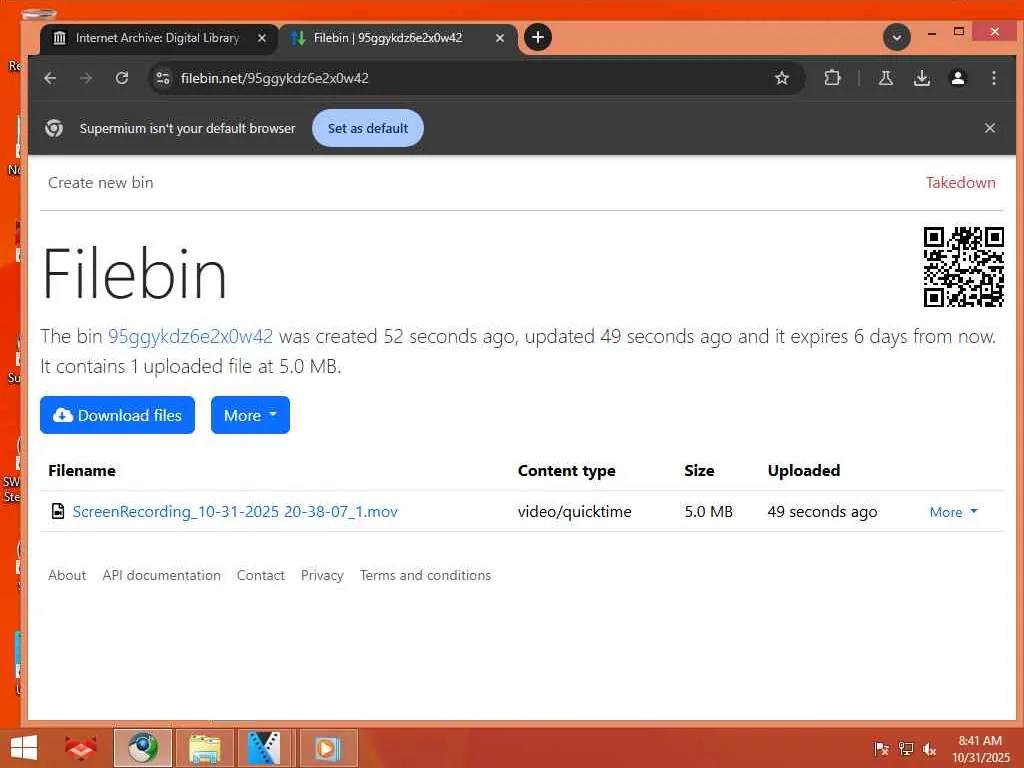Go back to the previous page
Image resolution: width=1024 pixels, height=768 pixels.
50,78
